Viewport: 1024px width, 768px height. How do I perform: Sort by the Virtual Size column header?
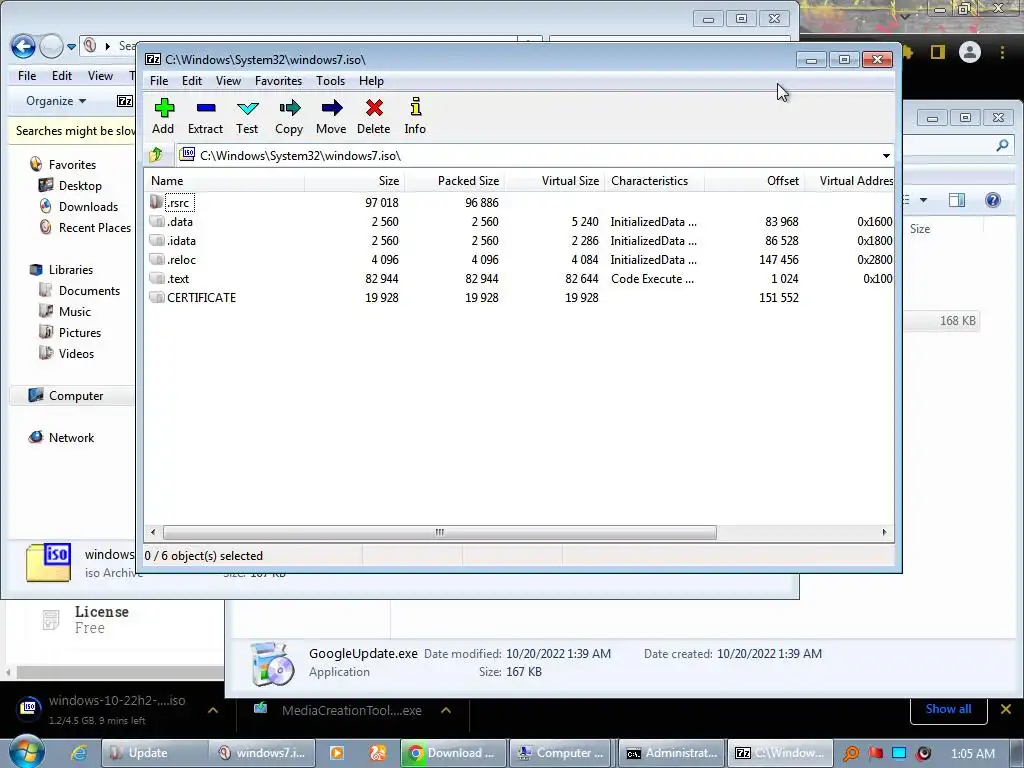[554, 181]
